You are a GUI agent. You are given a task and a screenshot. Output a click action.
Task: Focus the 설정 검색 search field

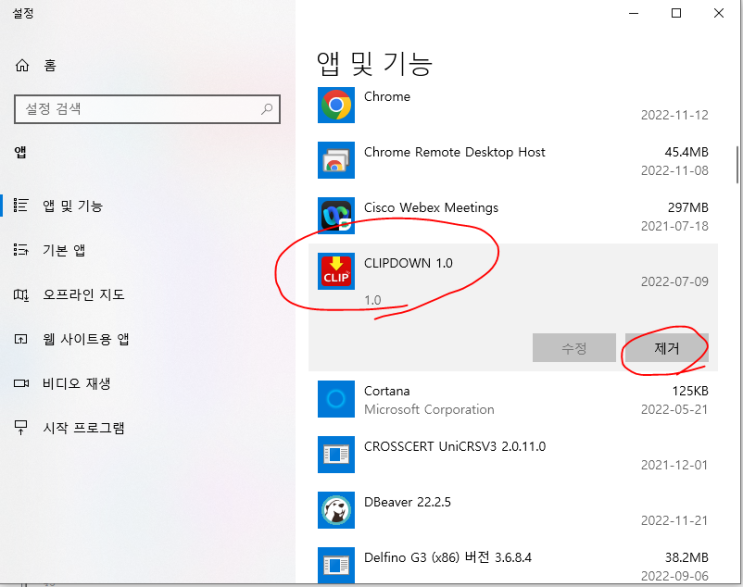click(x=147, y=109)
